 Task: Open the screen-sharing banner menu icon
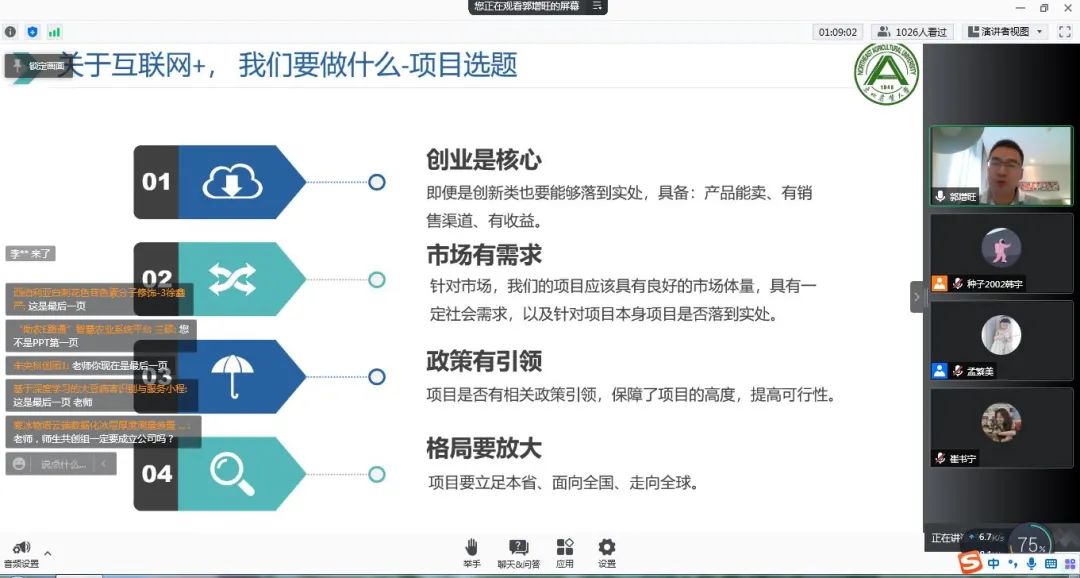click(598, 6)
